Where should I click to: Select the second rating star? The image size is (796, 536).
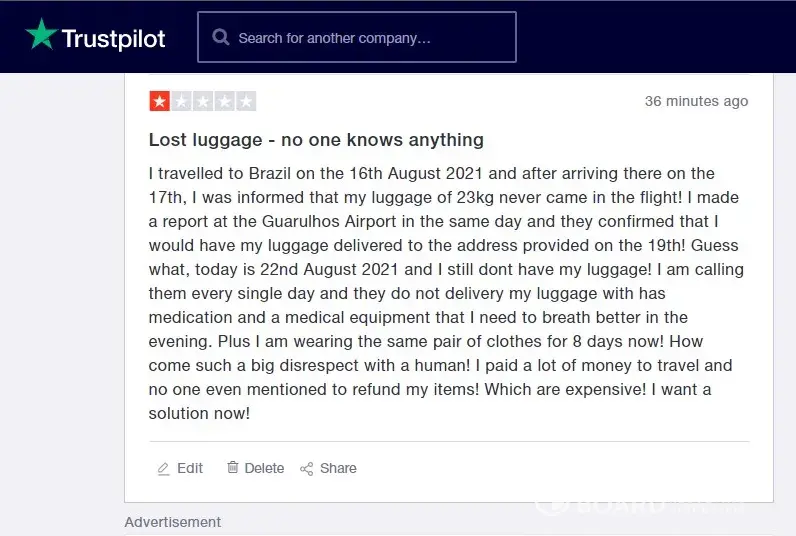[181, 101]
